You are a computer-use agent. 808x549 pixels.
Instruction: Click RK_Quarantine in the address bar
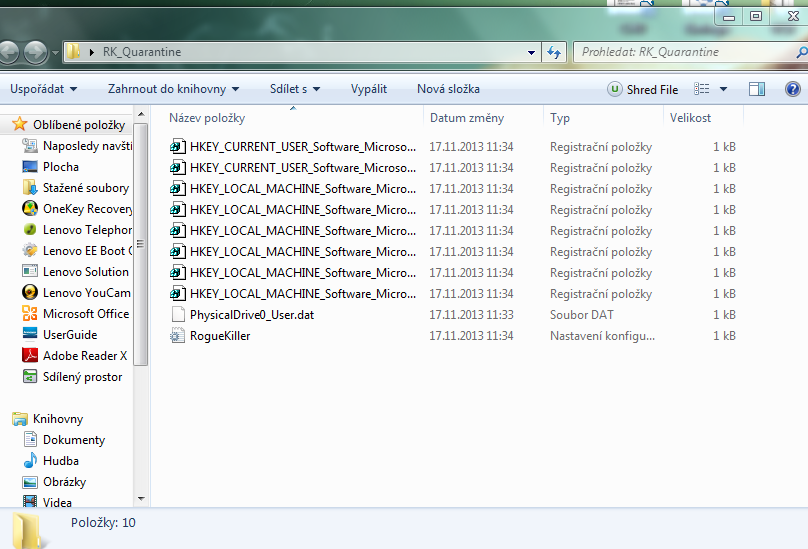click(x=142, y=52)
